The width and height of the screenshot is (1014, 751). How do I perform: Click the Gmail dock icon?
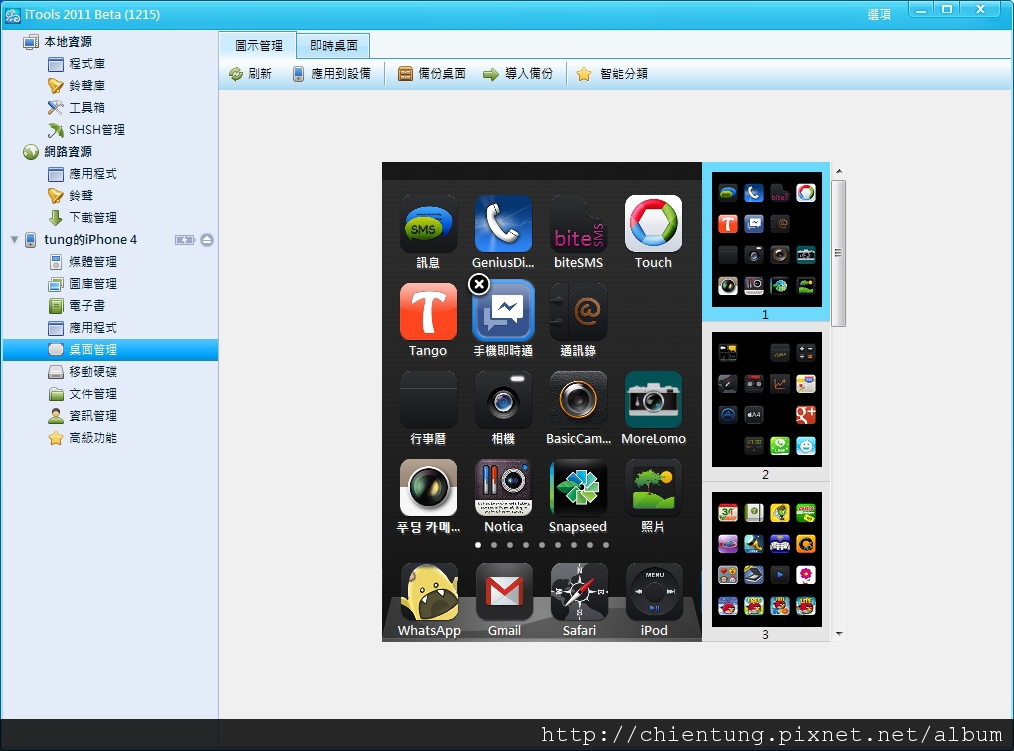click(x=504, y=592)
